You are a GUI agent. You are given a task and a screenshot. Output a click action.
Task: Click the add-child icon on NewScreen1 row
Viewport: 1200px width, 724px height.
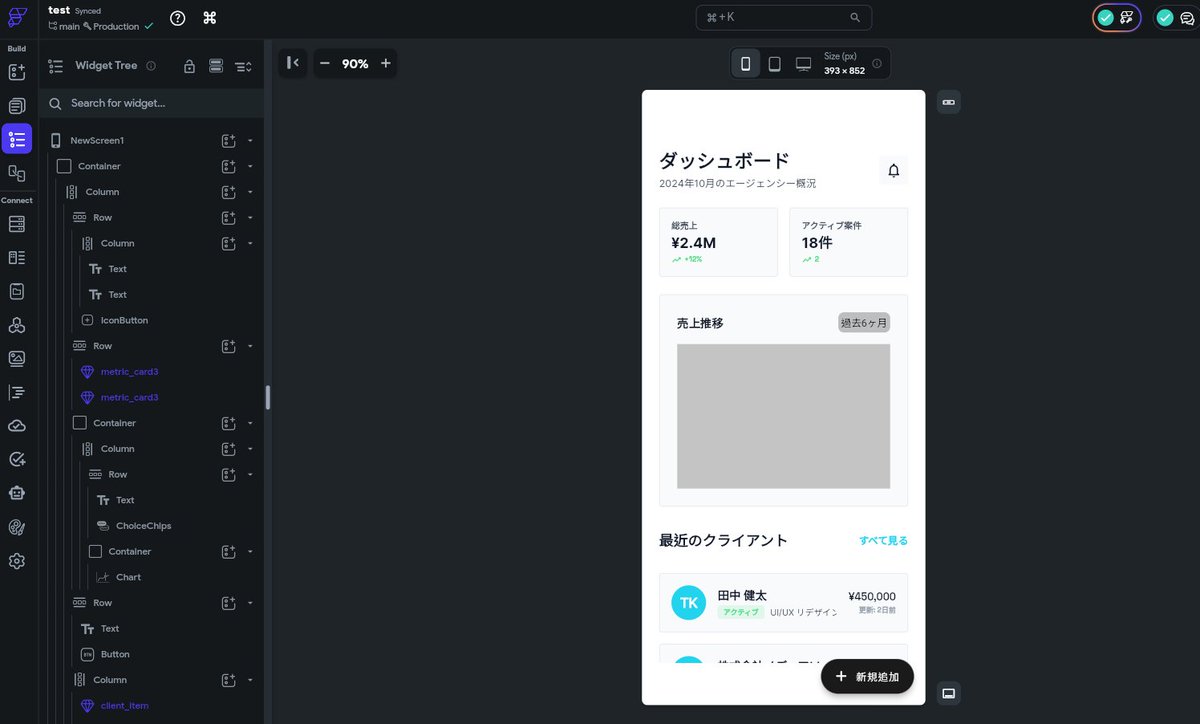tap(228, 141)
